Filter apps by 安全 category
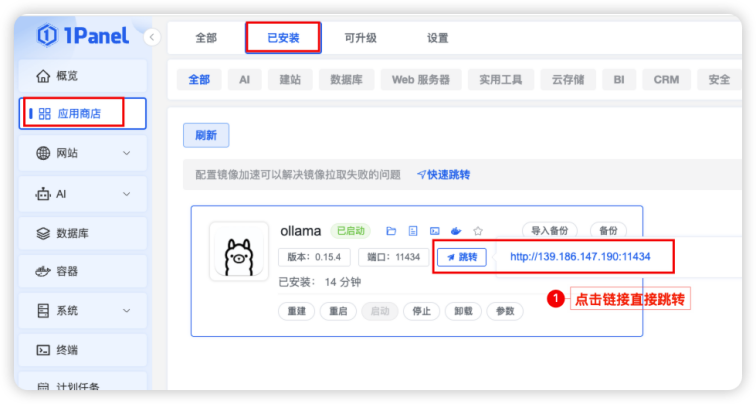The height and width of the screenshot is (404, 756). (x=719, y=80)
